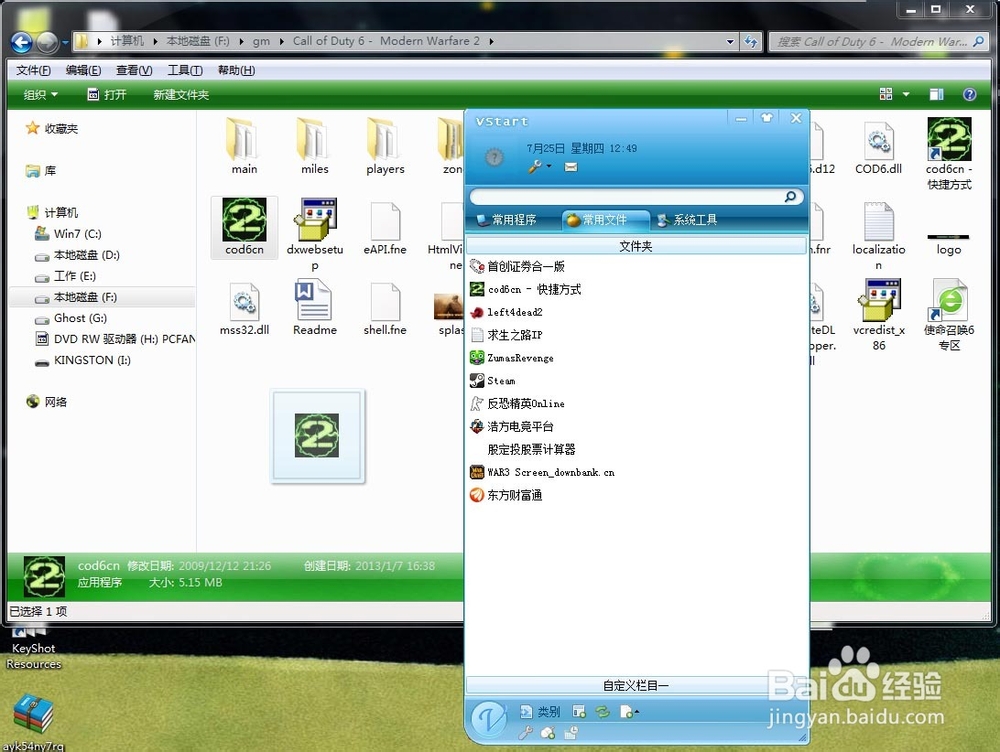Click the mouse-add icon in VStart footer
This screenshot has width=1000, height=752.
(x=548, y=733)
